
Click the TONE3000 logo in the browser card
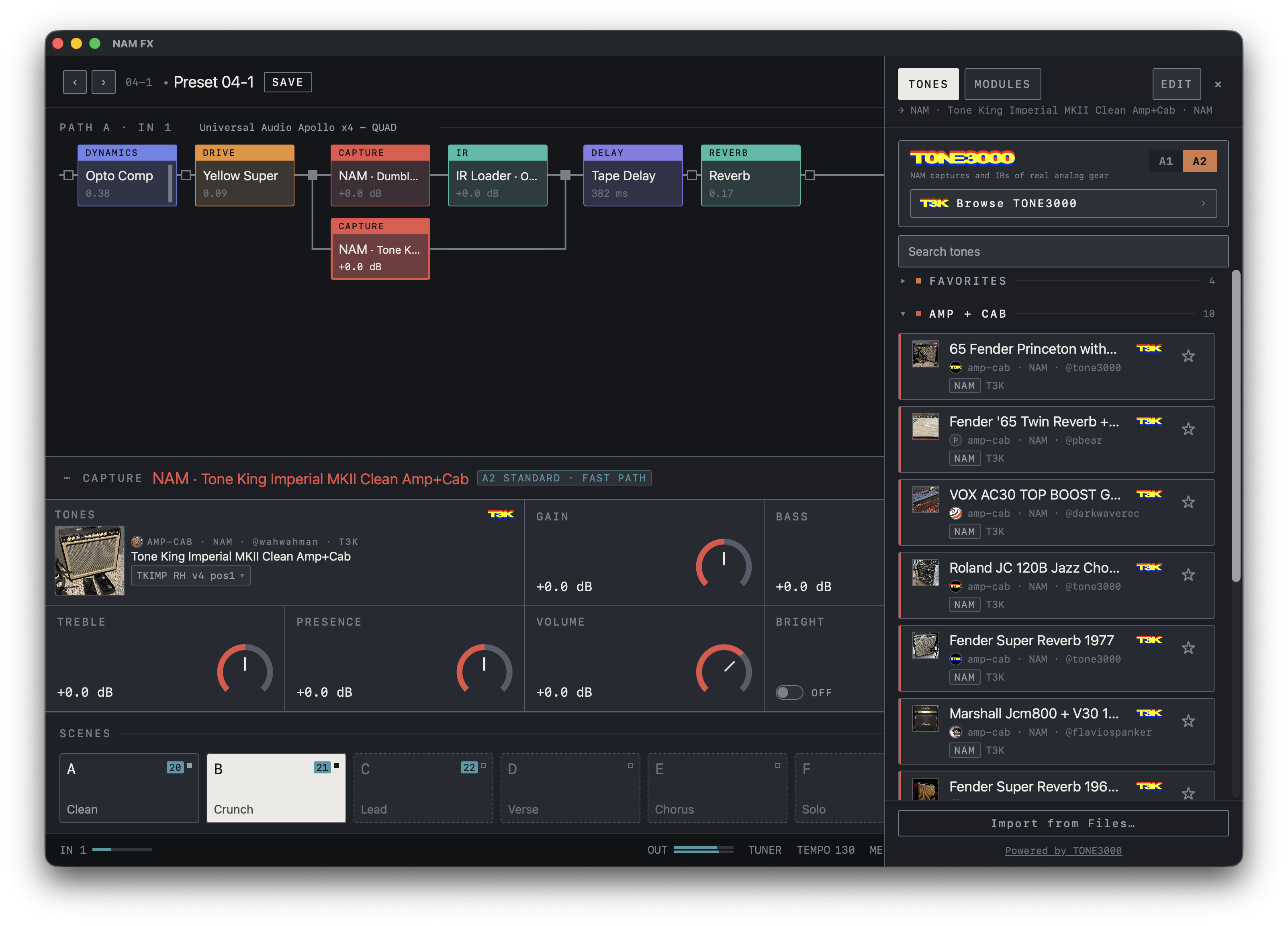pyautogui.click(x=963, y=158)
